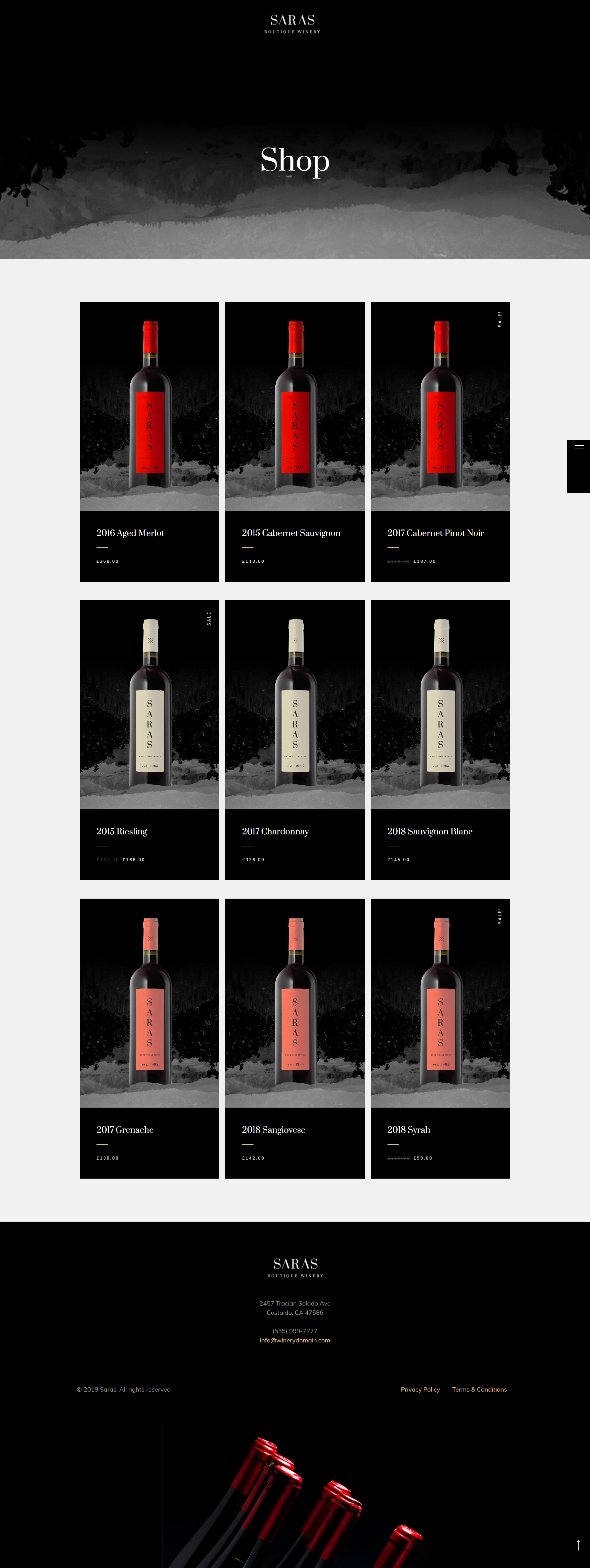Click the 2017 Cabernet Pinot Noir title

[x=435, y=533]
